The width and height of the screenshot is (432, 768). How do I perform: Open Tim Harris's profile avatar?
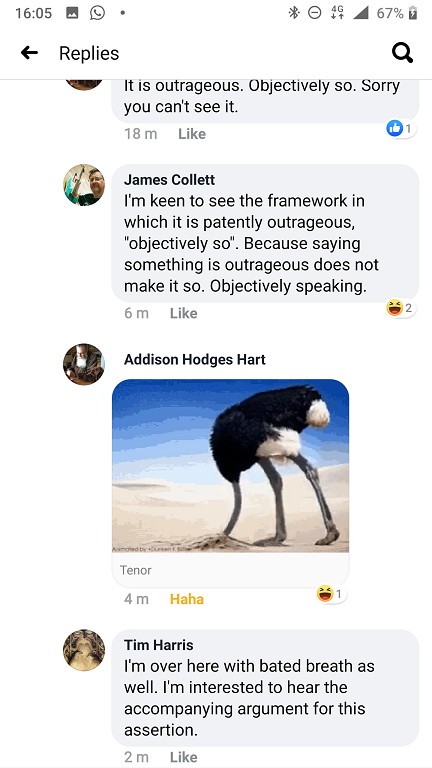point(84,650)
